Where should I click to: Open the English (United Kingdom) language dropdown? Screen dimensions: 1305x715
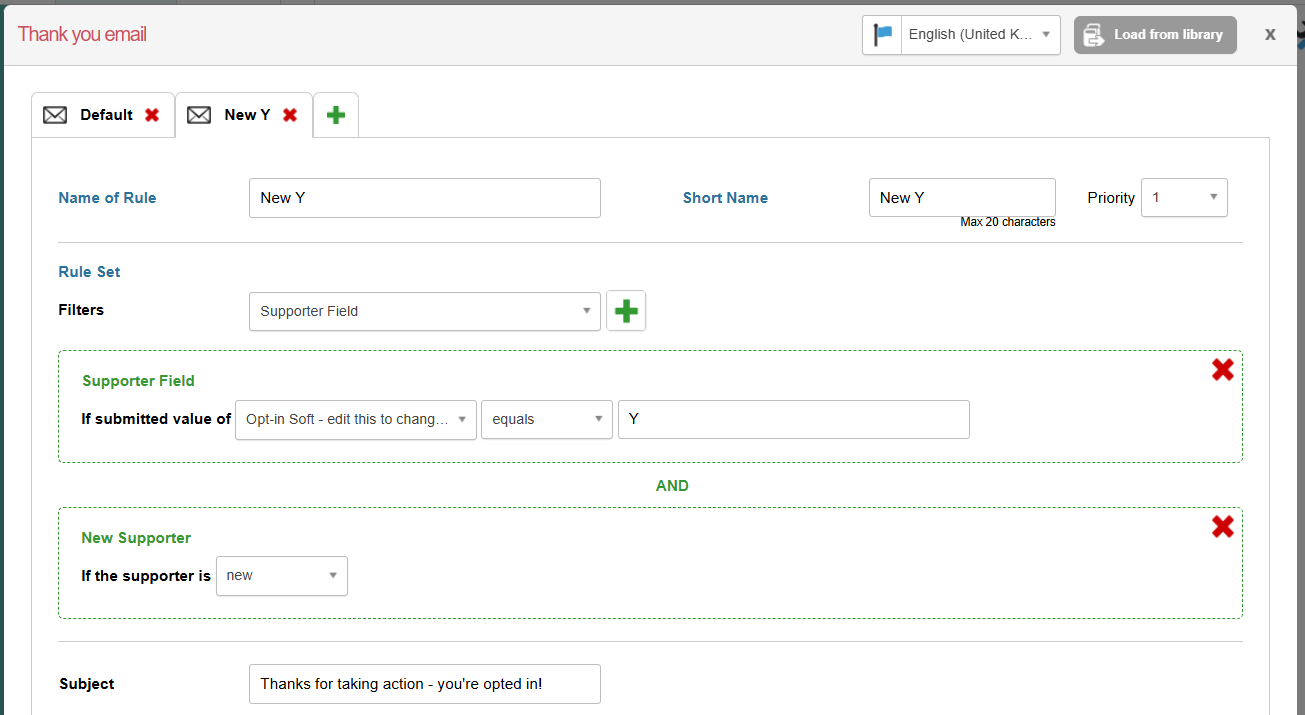pos(980,34)
